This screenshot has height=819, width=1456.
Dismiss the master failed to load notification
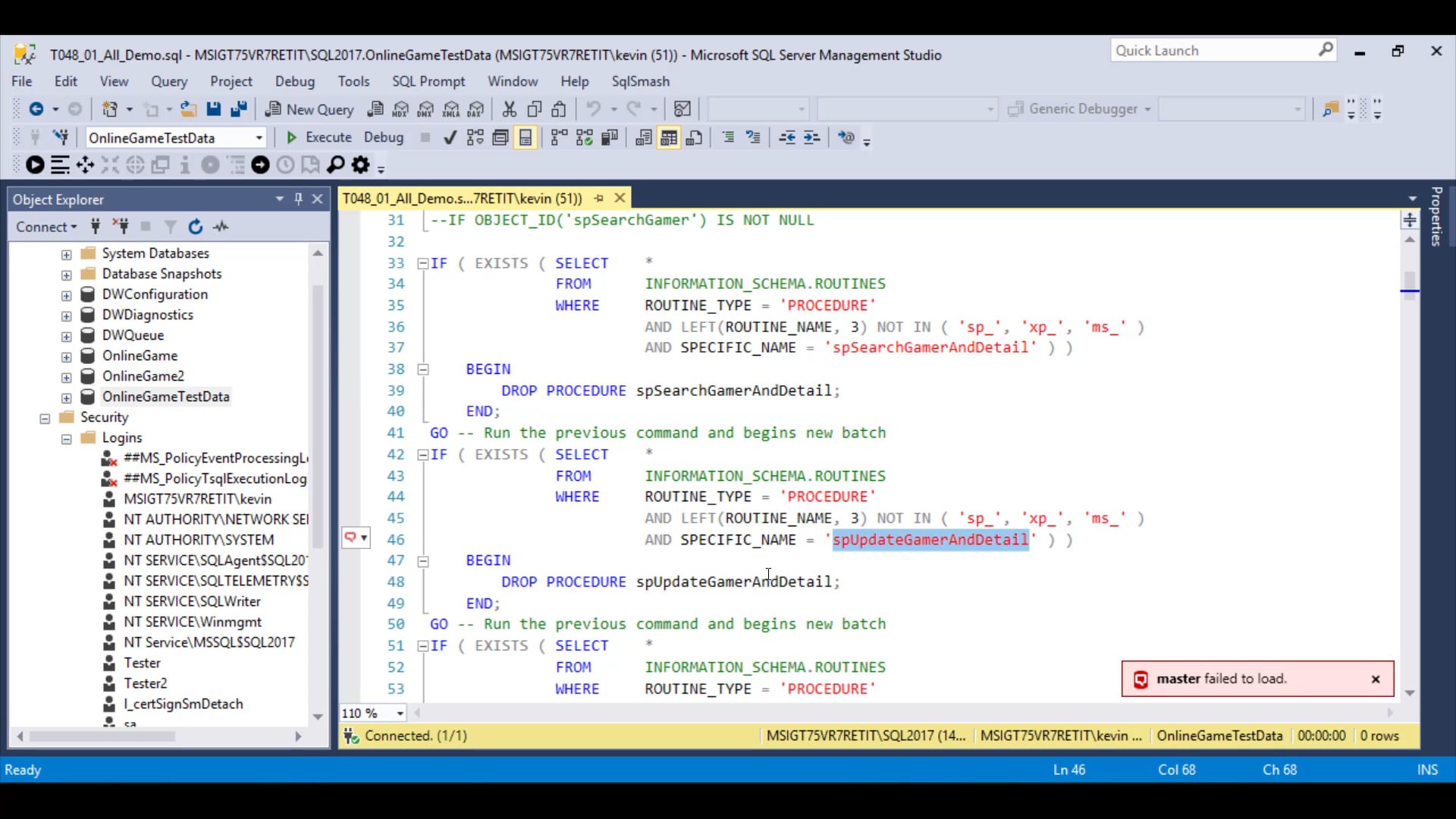[1376, 679]
